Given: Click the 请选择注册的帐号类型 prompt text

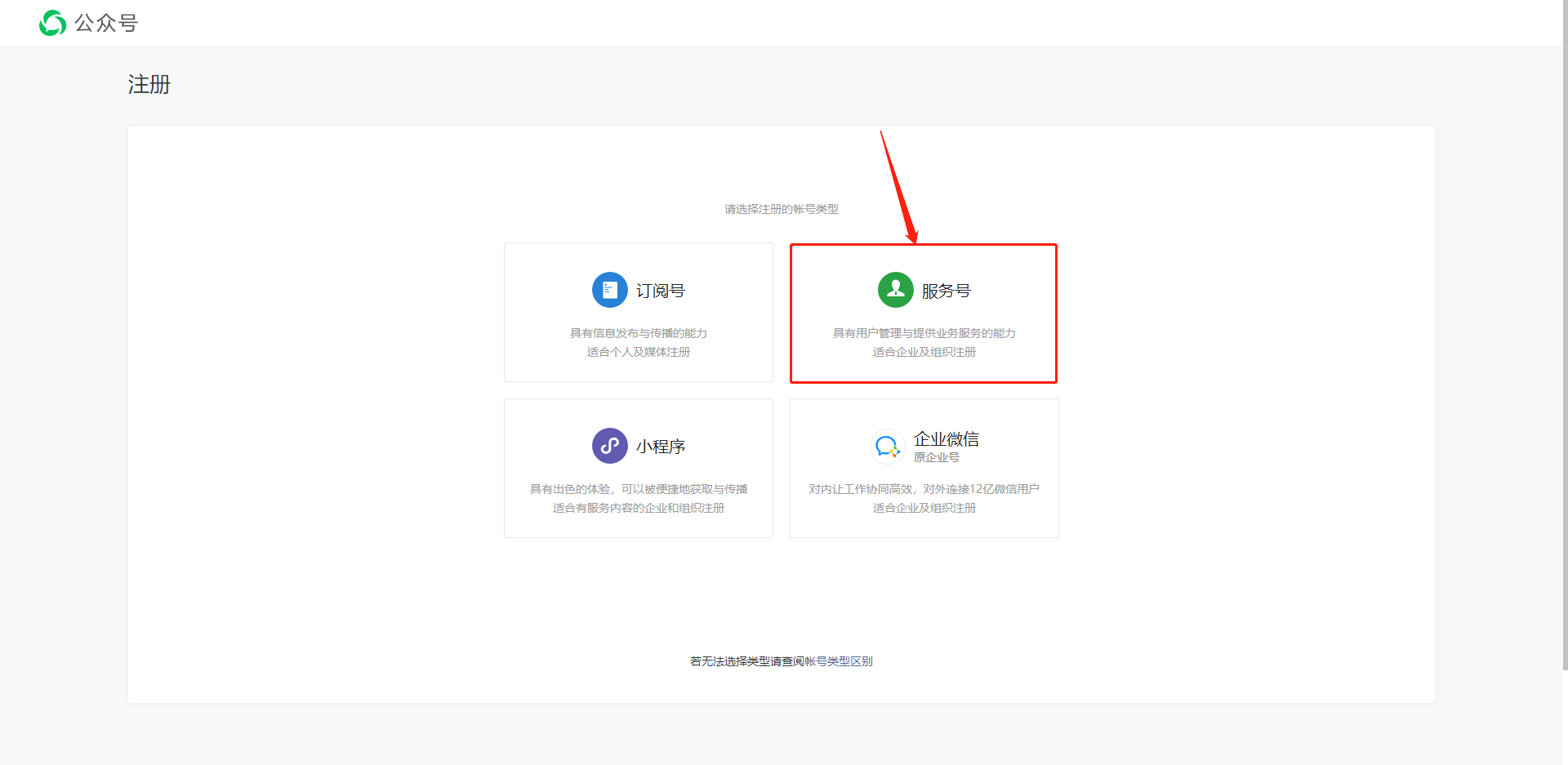Looking at the screenshot, I should pyautogui.click(x=782, y=209).
